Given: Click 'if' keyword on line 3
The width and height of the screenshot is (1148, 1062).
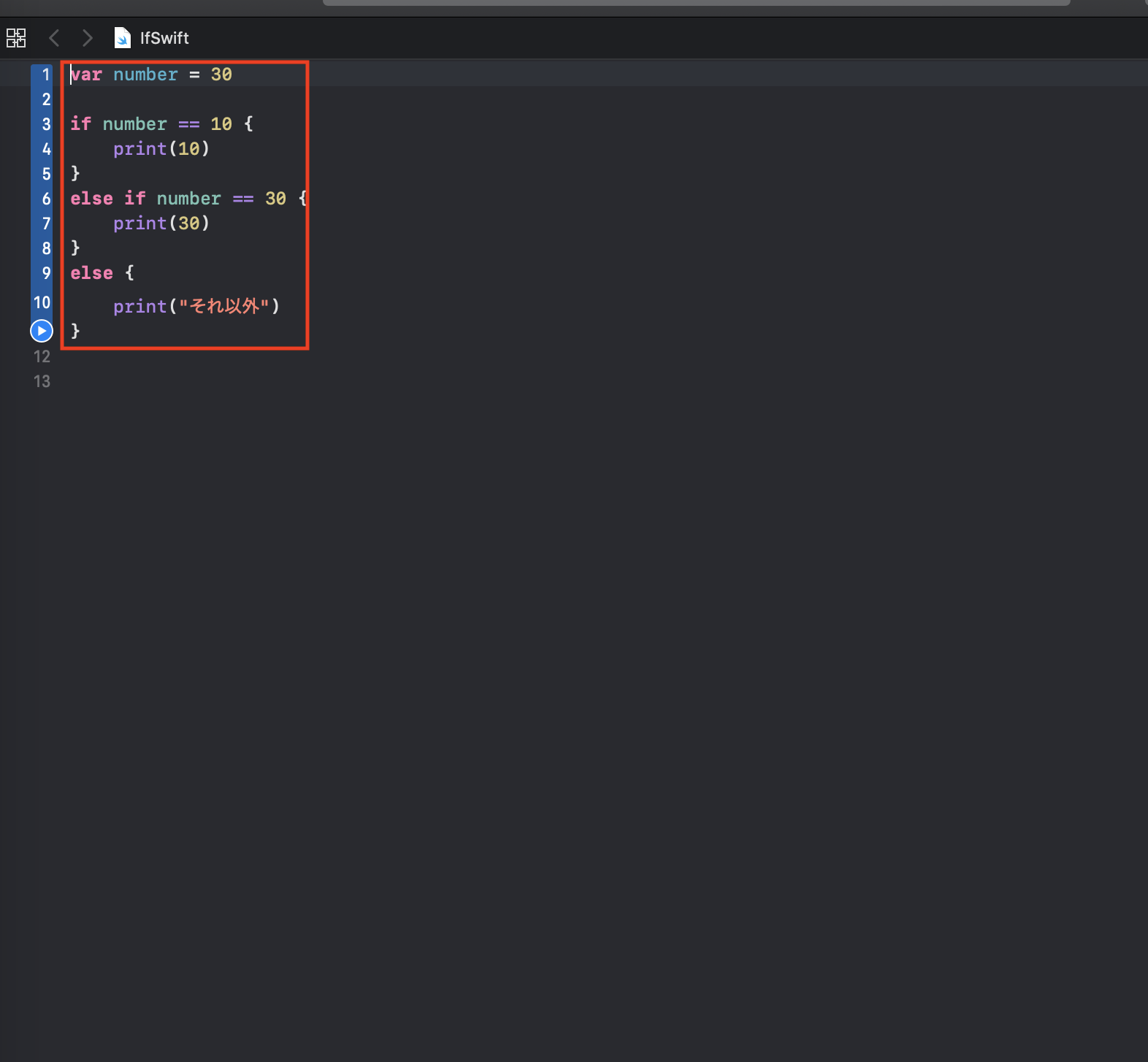Looking at the screenshot, I should click(80, 124).
